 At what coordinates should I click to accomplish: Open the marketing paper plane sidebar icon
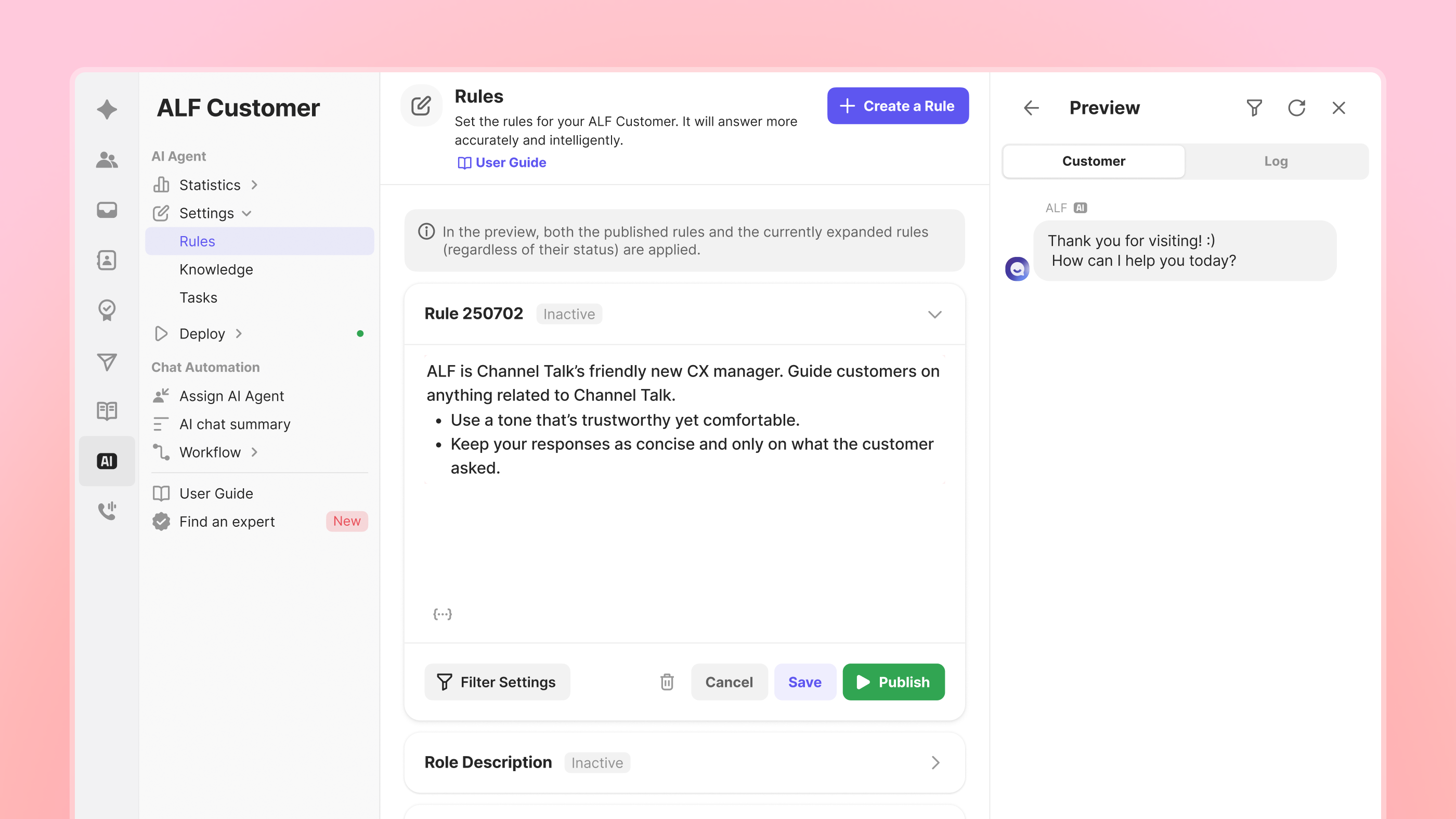(107, 361)
